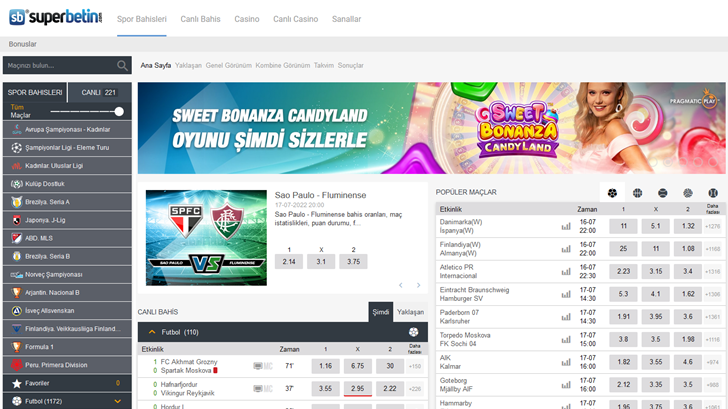This screenshot has height=409, width=728.
Task: Open Bonuslar link
Action: (x=22, y=44)
